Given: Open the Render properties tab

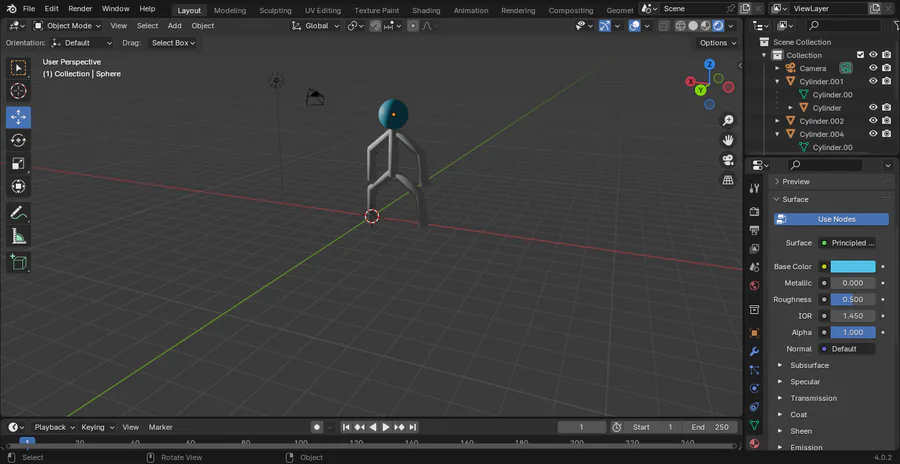Looking at the screenshot, I should point(755,211).
